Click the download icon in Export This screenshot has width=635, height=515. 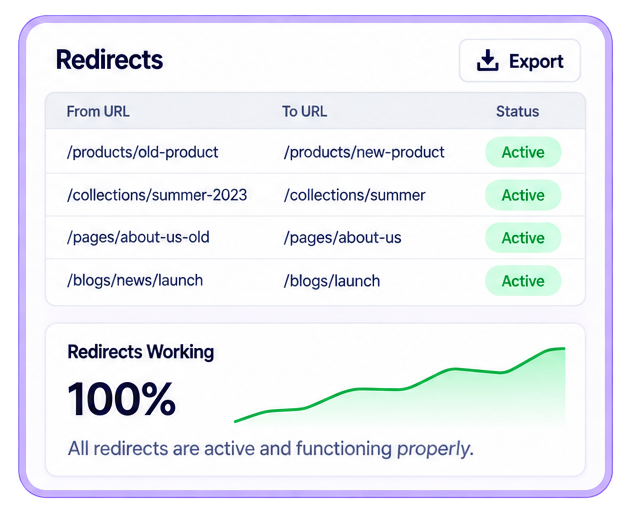487,61
